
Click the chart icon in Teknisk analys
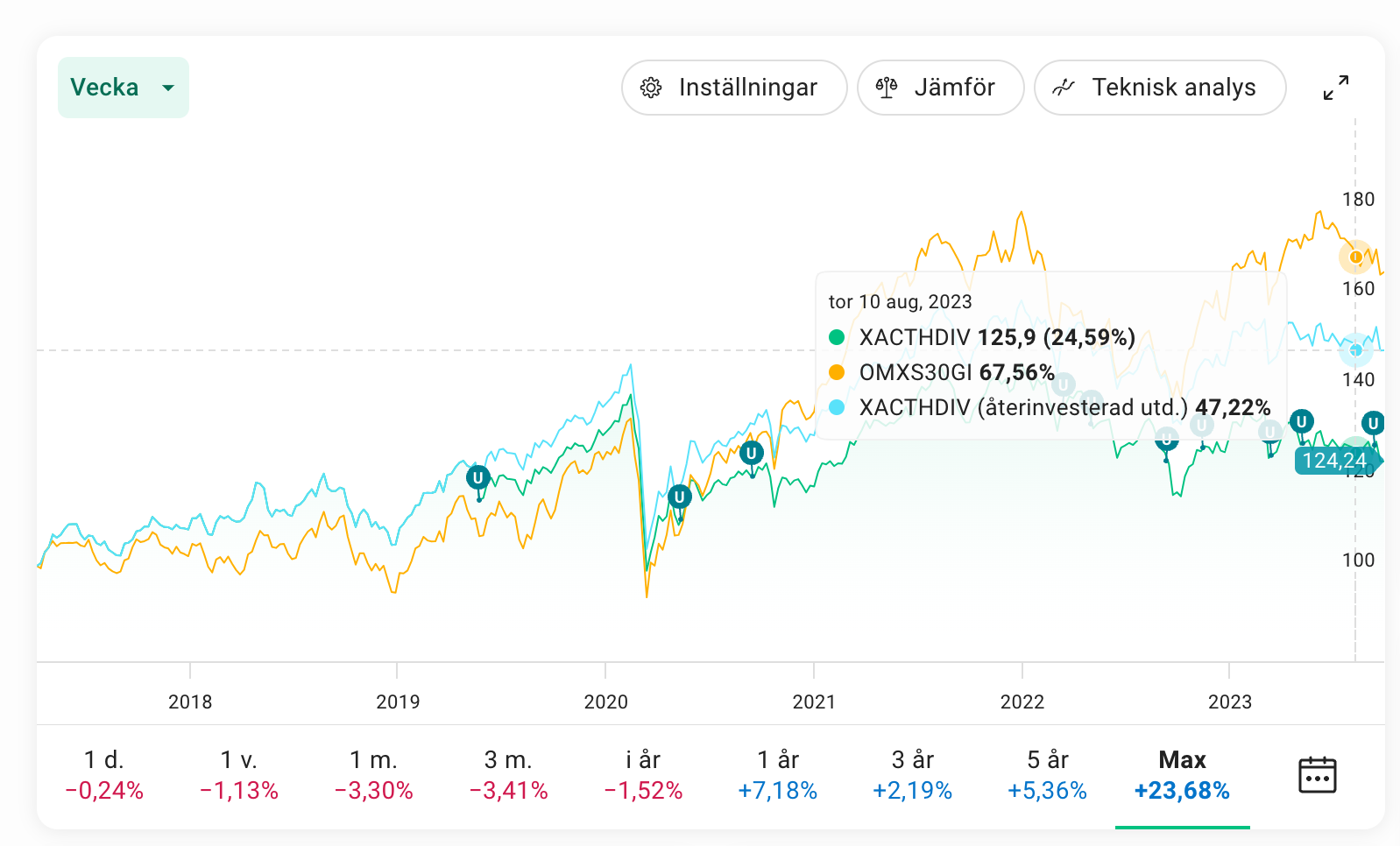1064,88
